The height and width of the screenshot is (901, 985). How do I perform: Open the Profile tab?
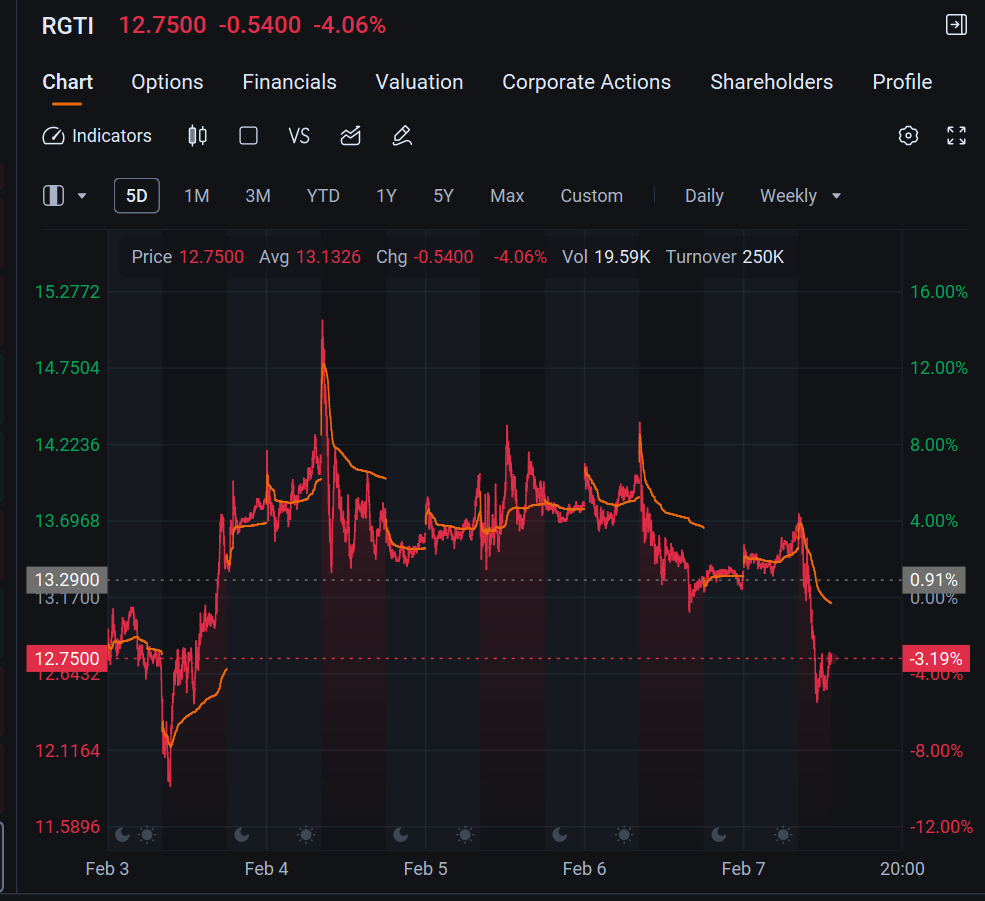[902, 82]
